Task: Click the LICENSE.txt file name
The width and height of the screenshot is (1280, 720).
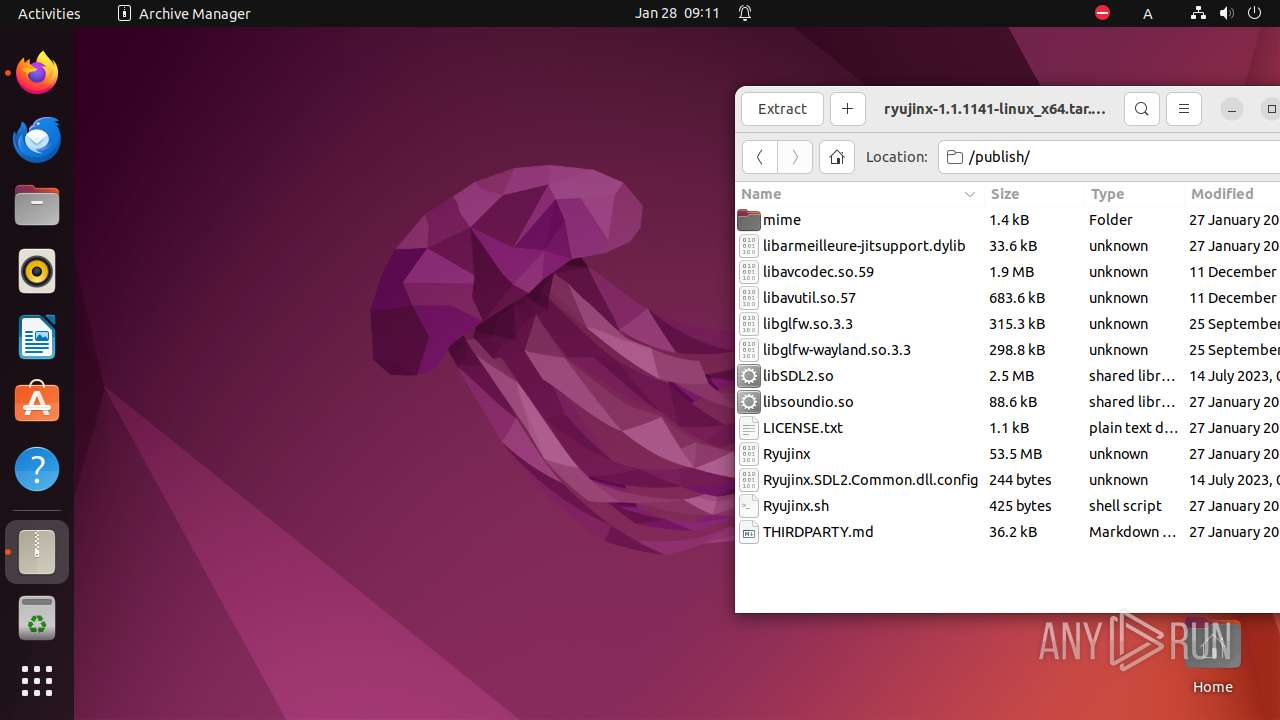Action: pos(803,428)
